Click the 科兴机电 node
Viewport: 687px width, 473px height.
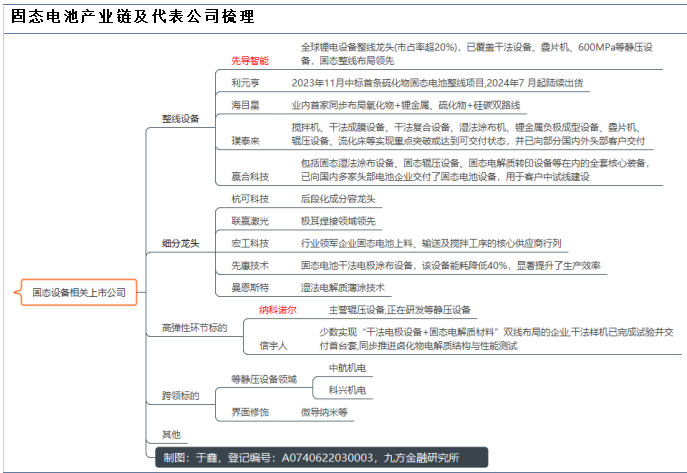click(347, 390)
